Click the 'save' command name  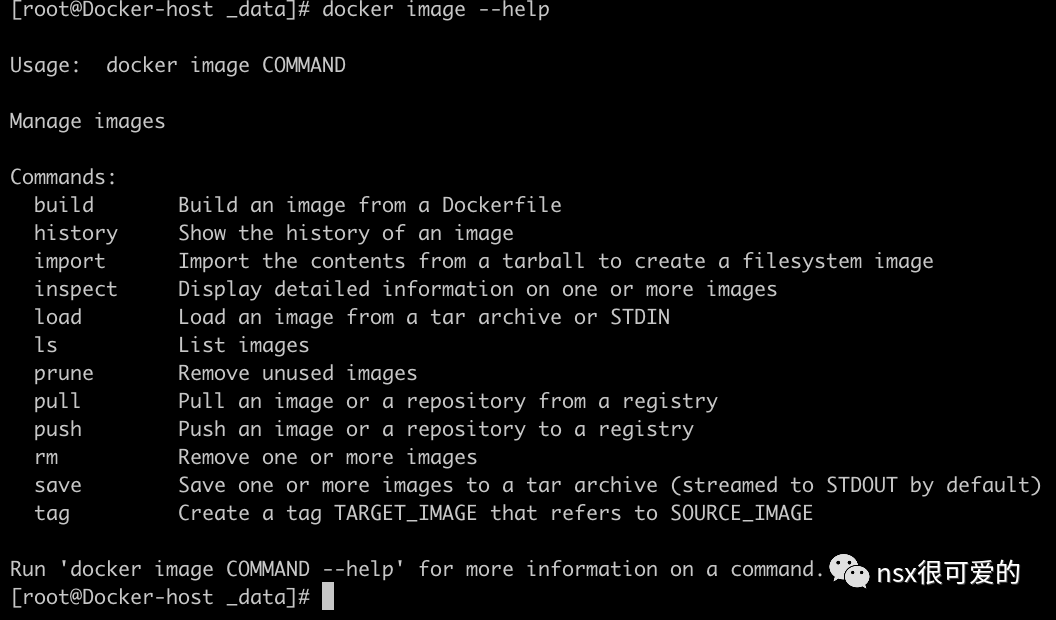click(58, 485)
